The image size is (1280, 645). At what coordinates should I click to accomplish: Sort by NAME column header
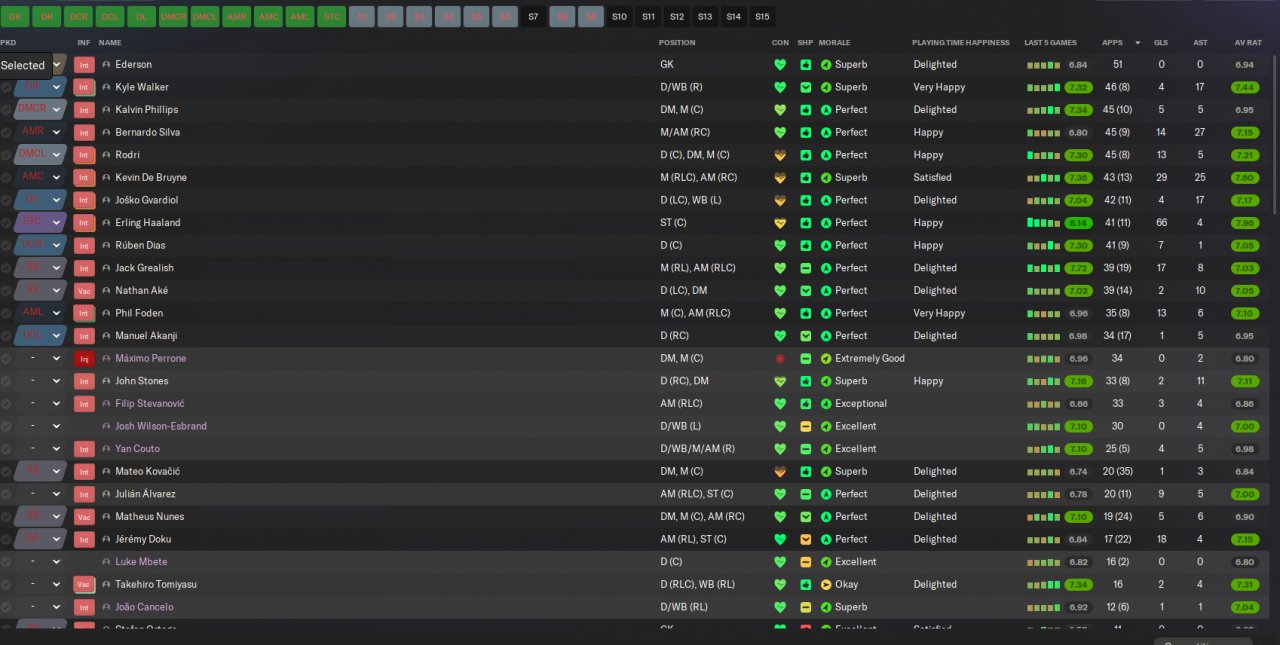[x=110, y=43]
